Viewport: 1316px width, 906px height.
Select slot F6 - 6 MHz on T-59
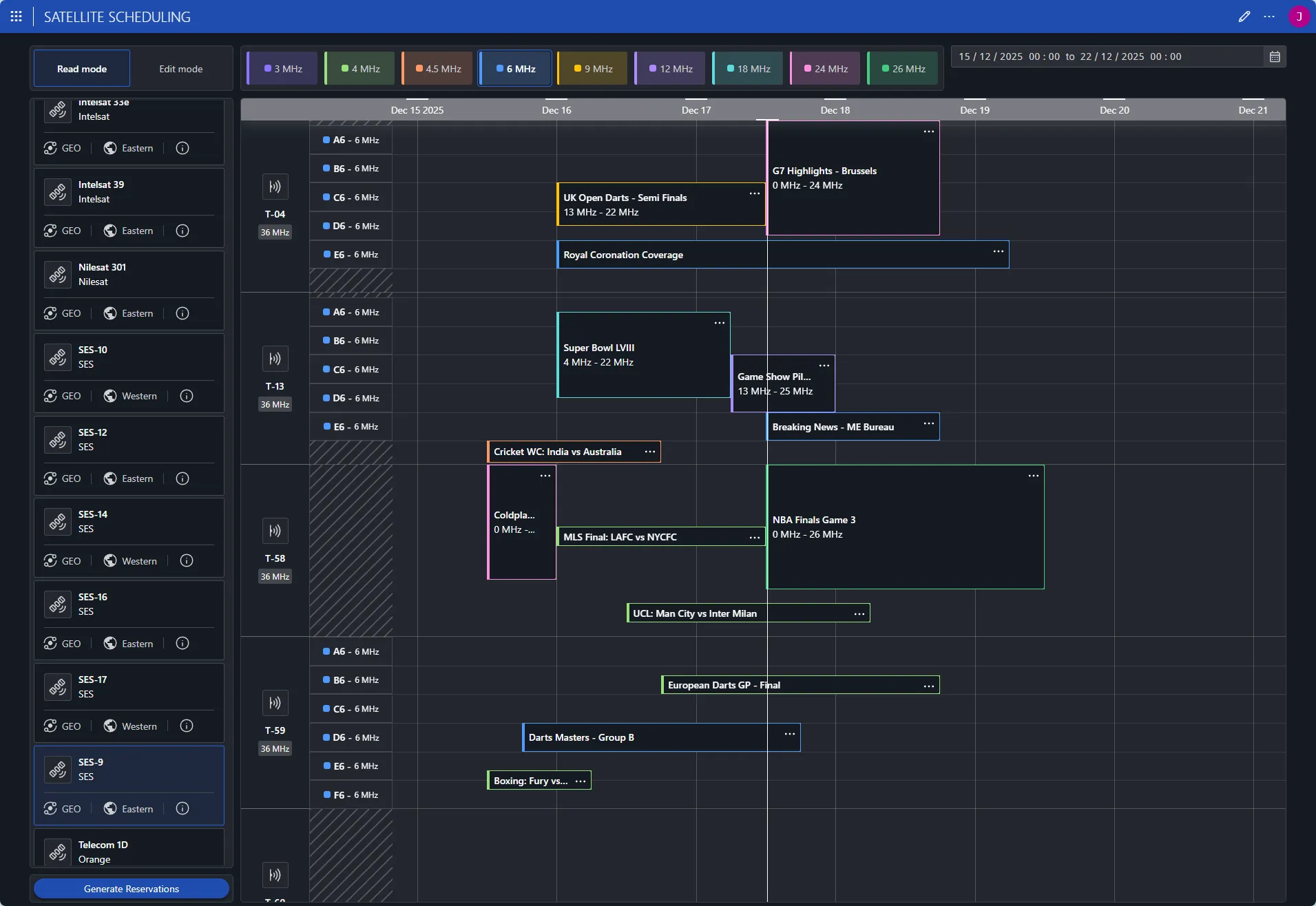coord(351,795)
